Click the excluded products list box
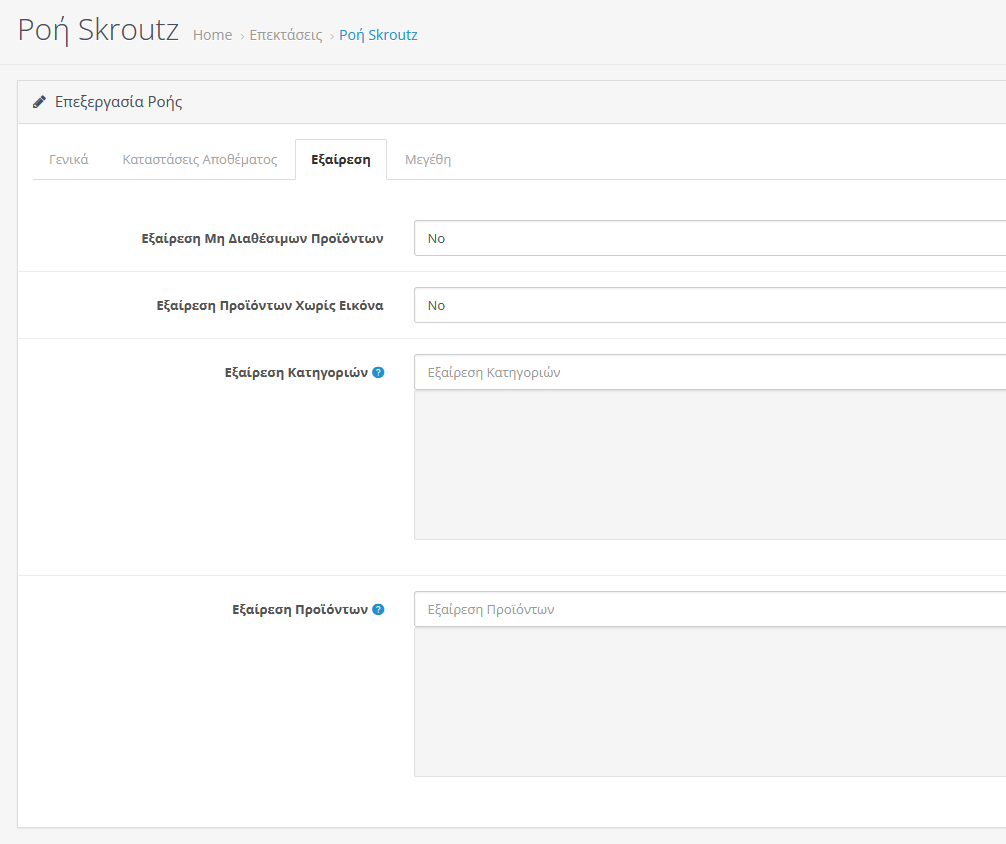Viewport: 1006px width, 844px height. pyautogui.click(x=710, y=702)
